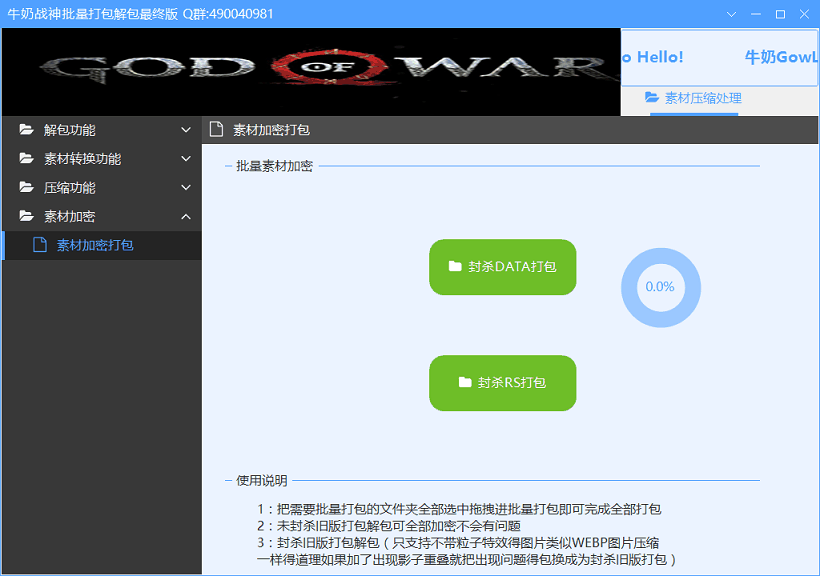Click the 牛奶GowL text in the top banner
This screenshot has height=576, width=820.
pos(781,57)
